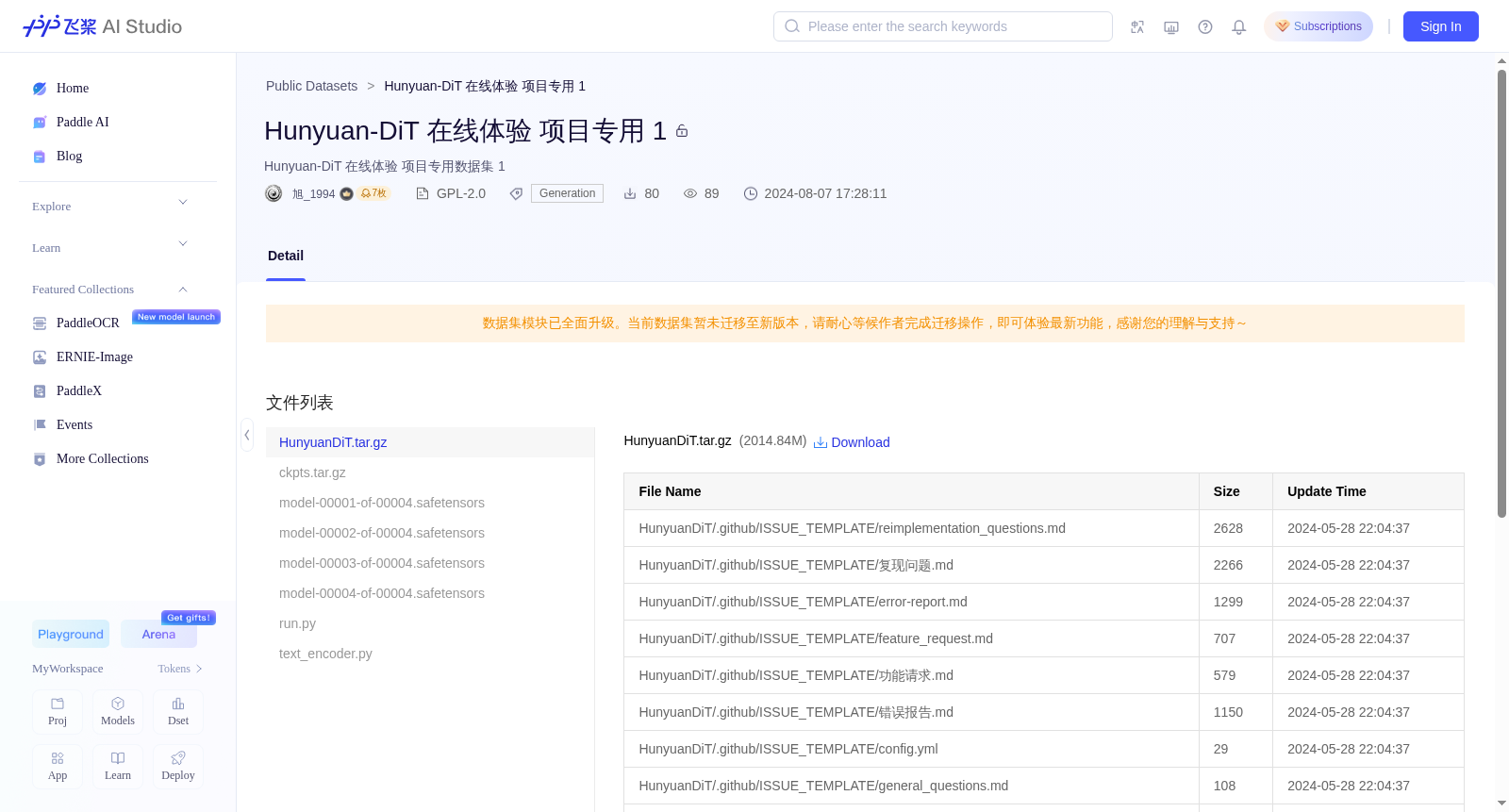Image resolution: width=1509 pixels, height=812 pixels.
Task: Select model-00004-of-00004.safetensors file
Action: 430,593
